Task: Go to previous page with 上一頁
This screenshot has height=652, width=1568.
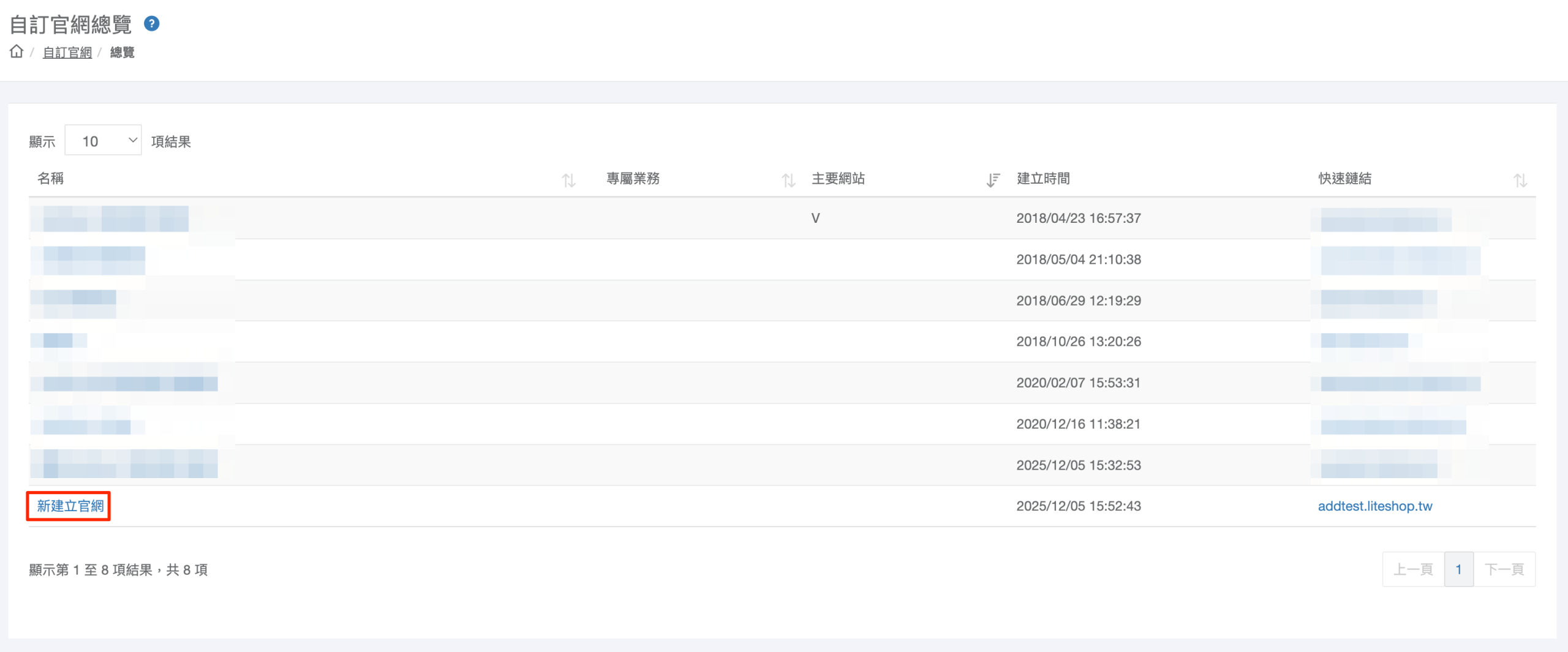Action: click(1412, 569)
